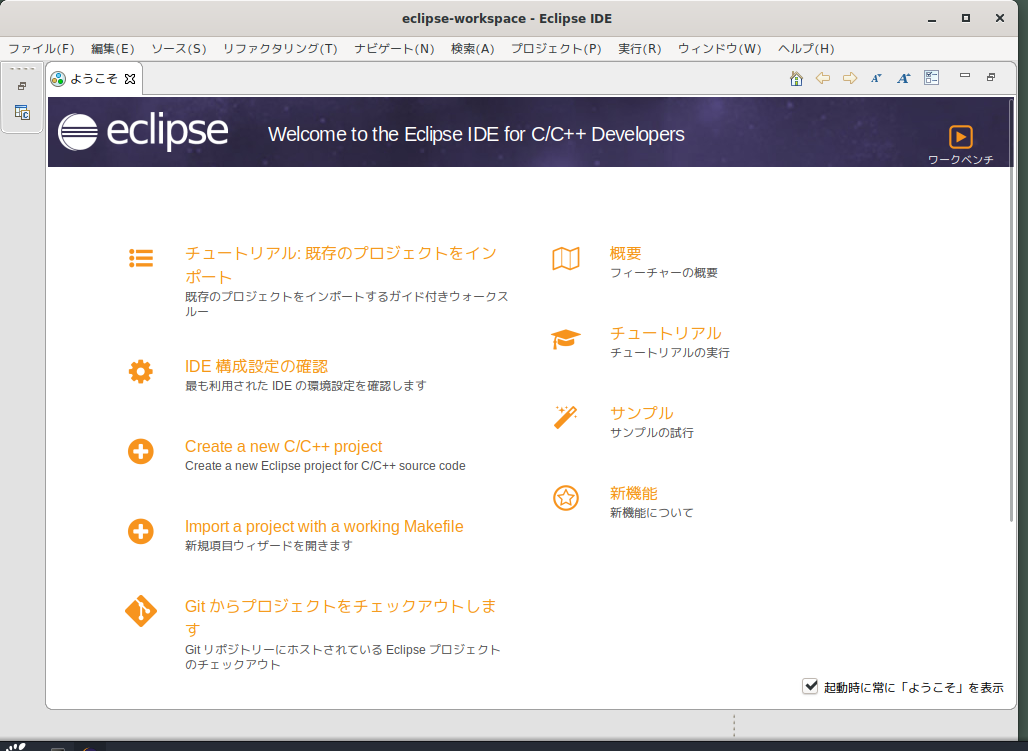Click the Git diamond icon

click(x=141, y=611)
